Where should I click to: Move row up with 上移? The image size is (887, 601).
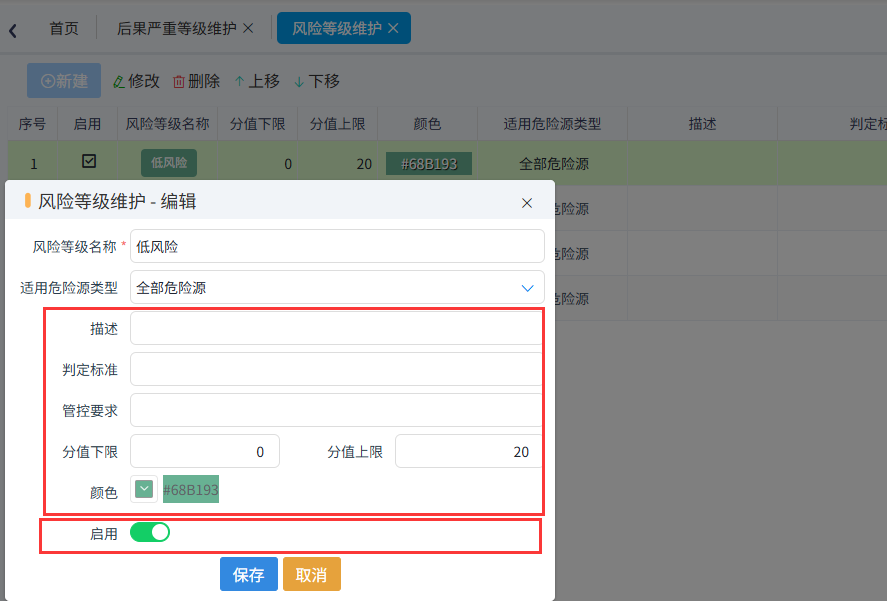point(257,81)
